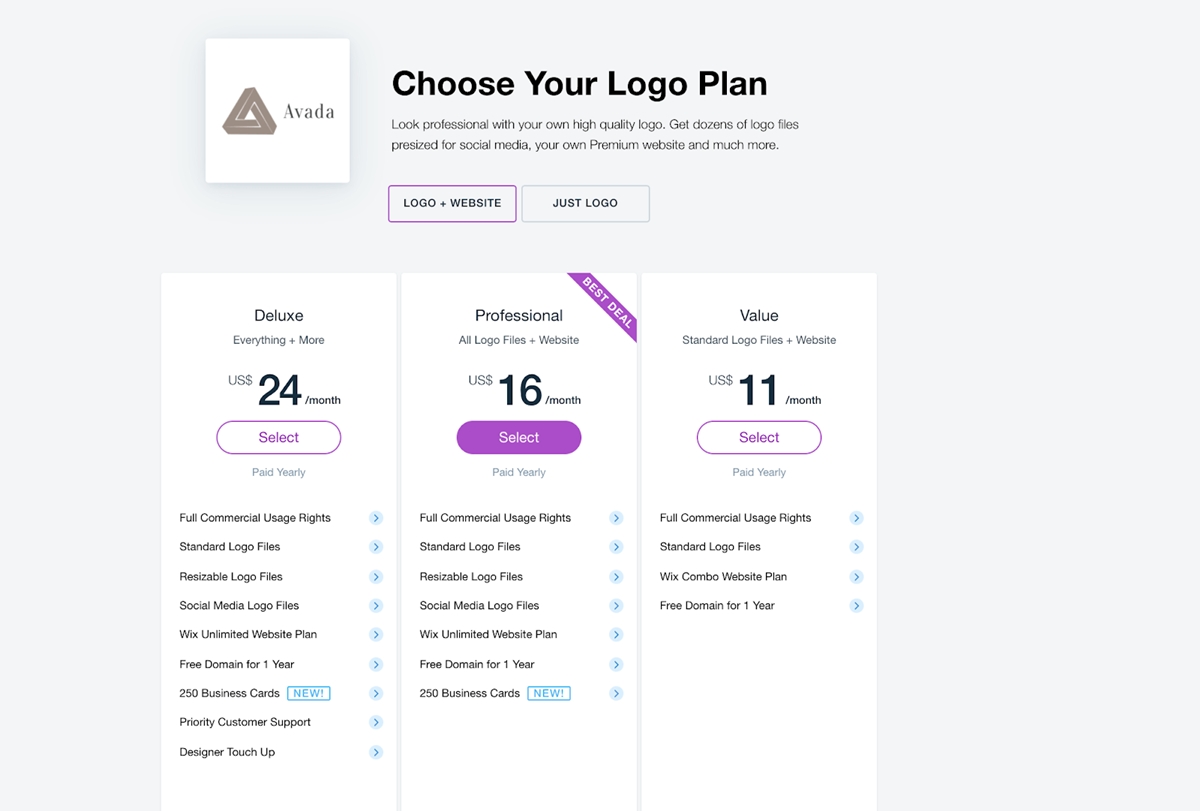
Task: Click arrow icon next to Professional Resizable Logo Files
Action: click(x=616, y=577)
